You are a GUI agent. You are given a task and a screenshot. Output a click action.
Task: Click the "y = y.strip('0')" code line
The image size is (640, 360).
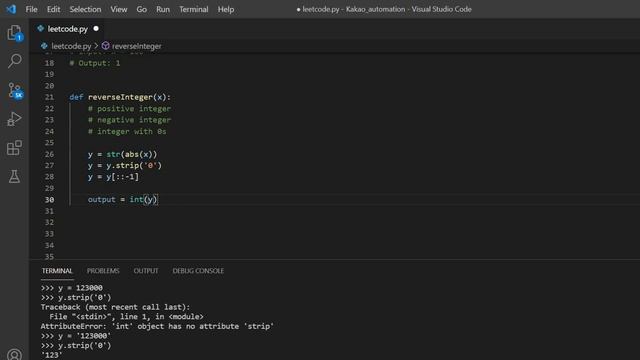click(125, 165)
